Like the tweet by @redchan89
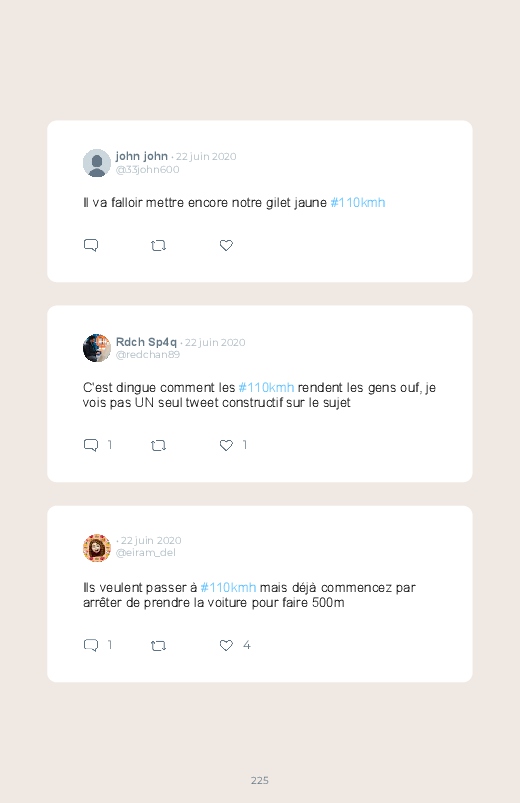This screenshot has height=803, width=520. 226,445
